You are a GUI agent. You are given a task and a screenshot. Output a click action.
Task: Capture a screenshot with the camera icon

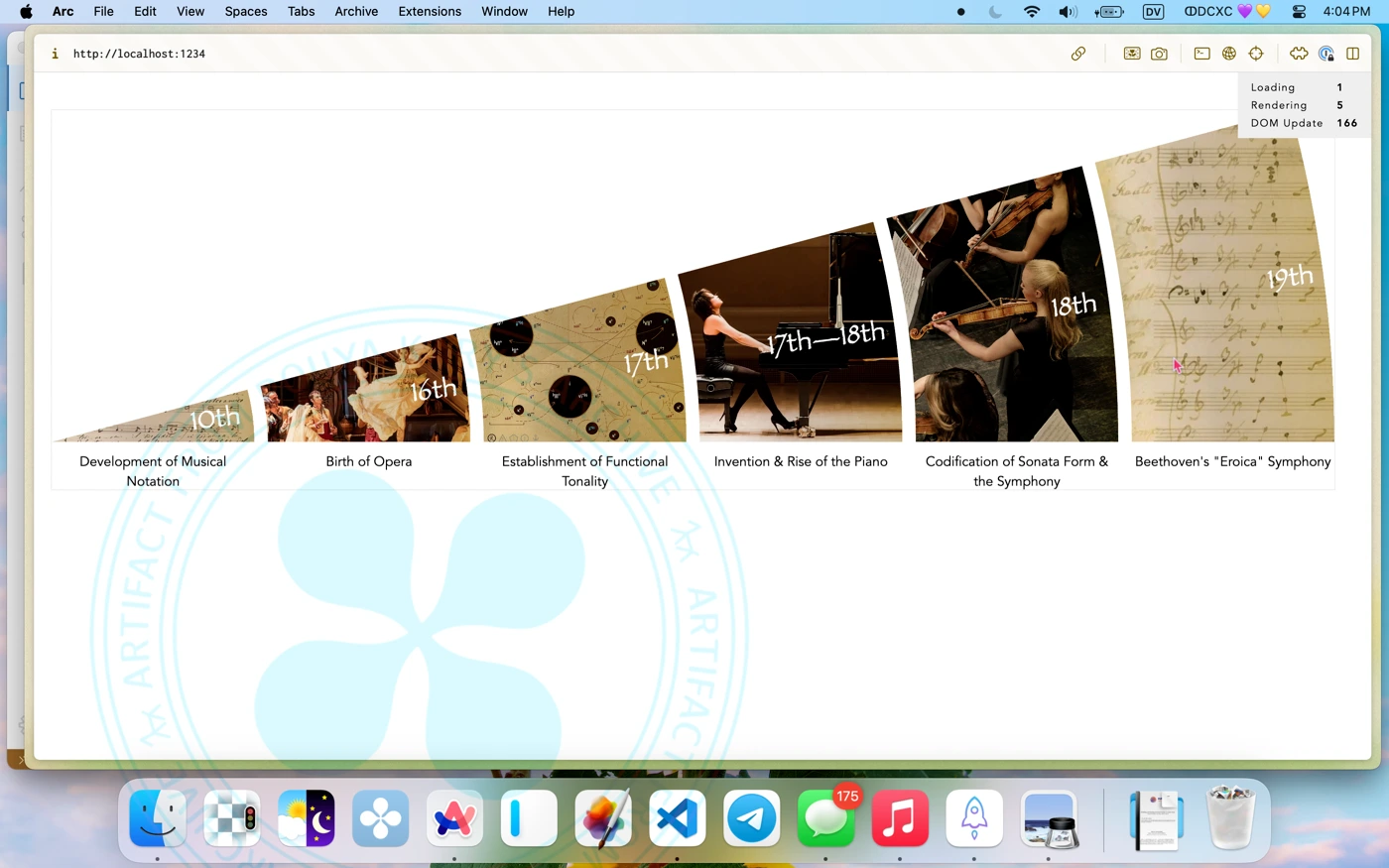tap(1159, 54)
